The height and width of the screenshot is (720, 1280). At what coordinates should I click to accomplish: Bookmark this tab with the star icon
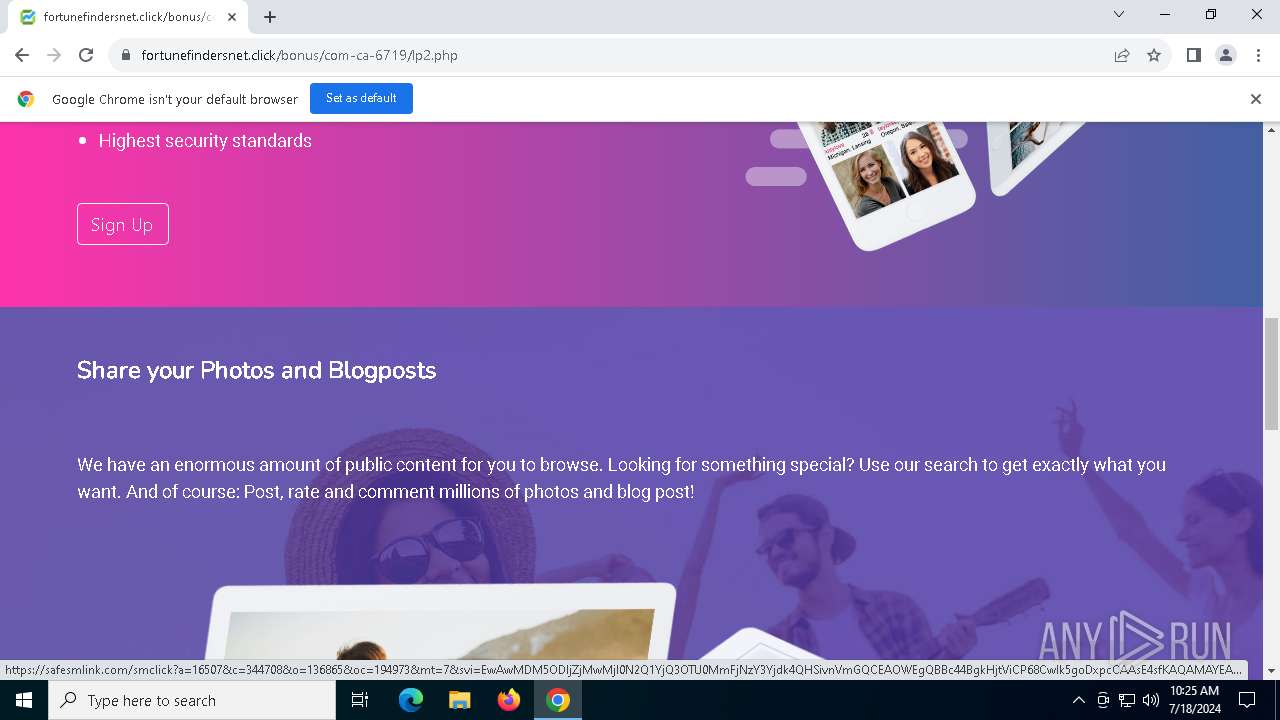tap(1154, 55)
